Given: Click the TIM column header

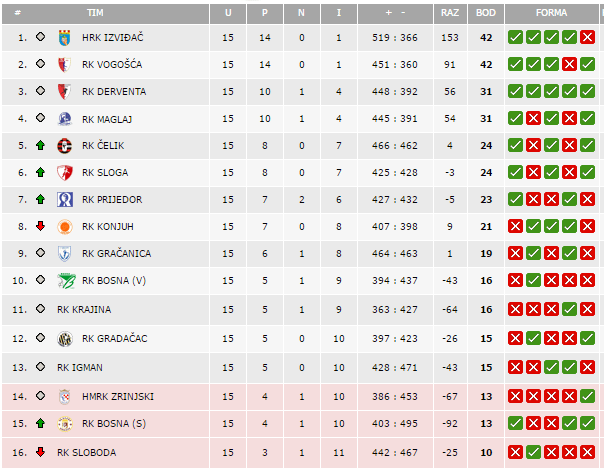Looking at the screenshot, I should click(95, 13).
